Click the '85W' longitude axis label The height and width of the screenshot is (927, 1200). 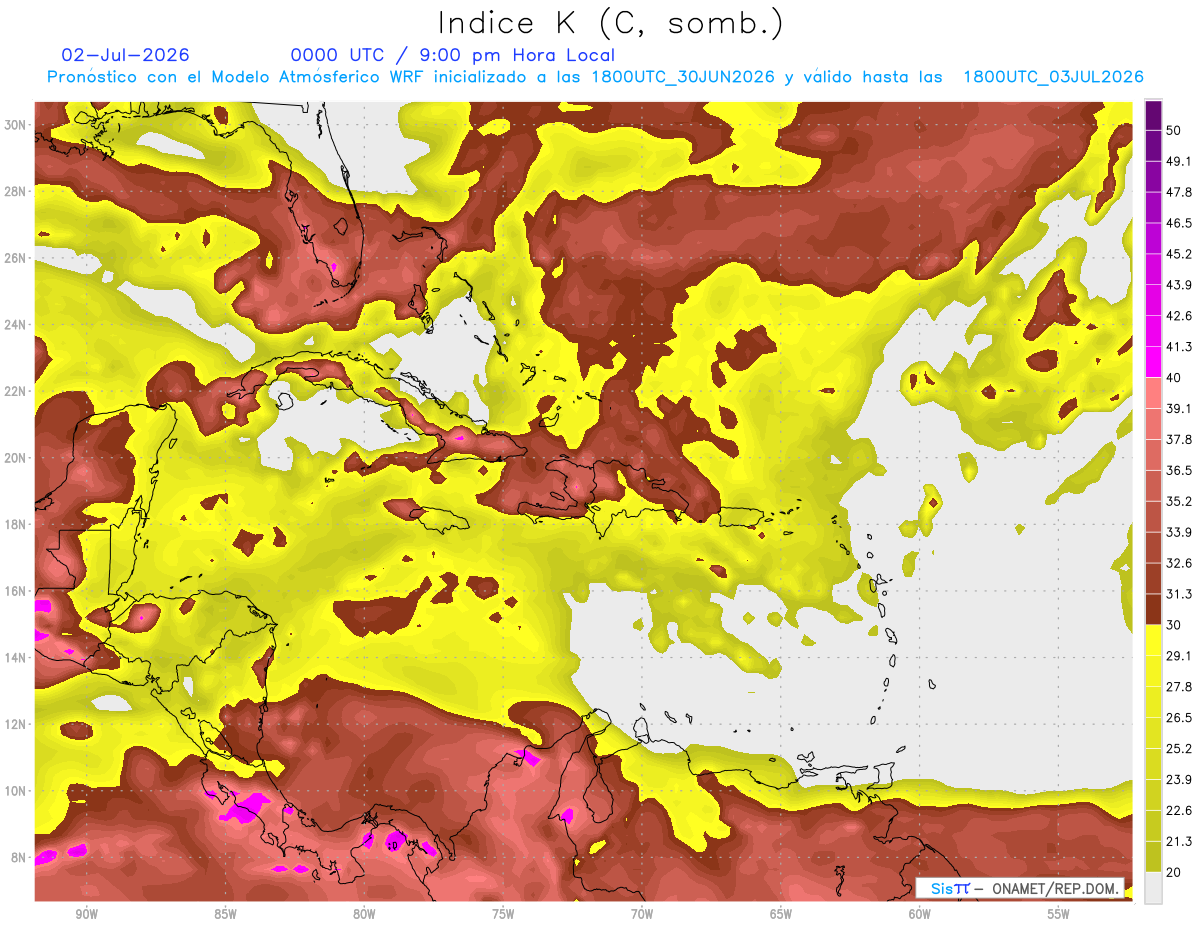225,915
